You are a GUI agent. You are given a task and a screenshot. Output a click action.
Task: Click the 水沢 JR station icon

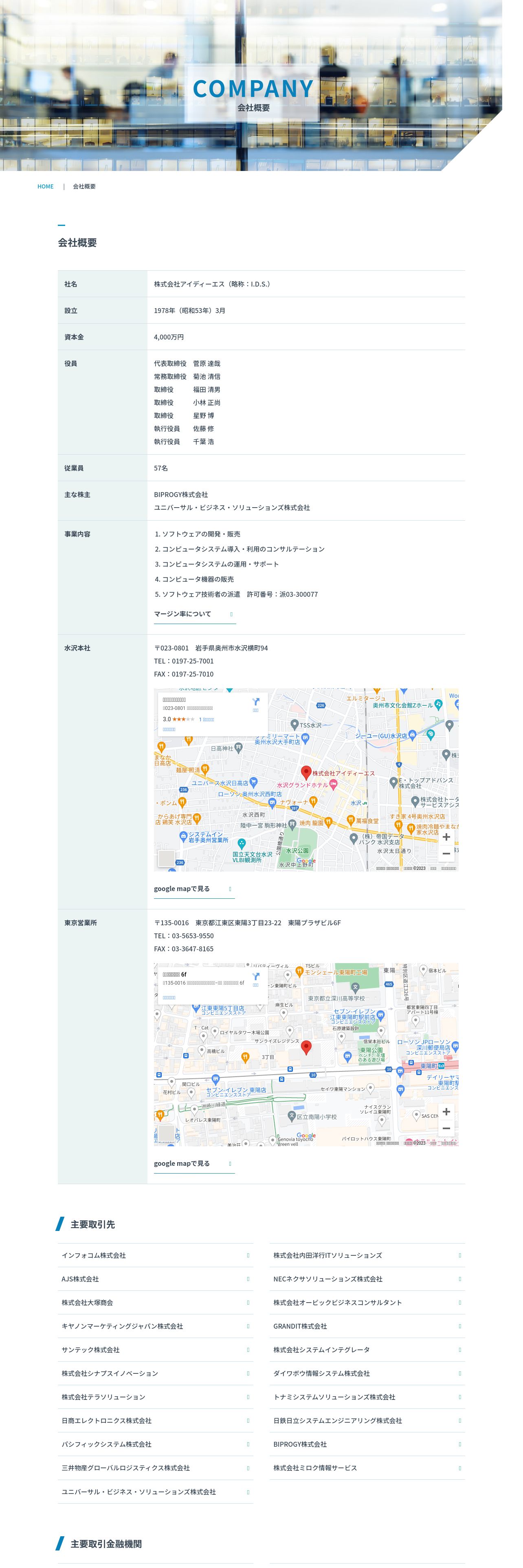pyautogui.click(x=365, y=803)
